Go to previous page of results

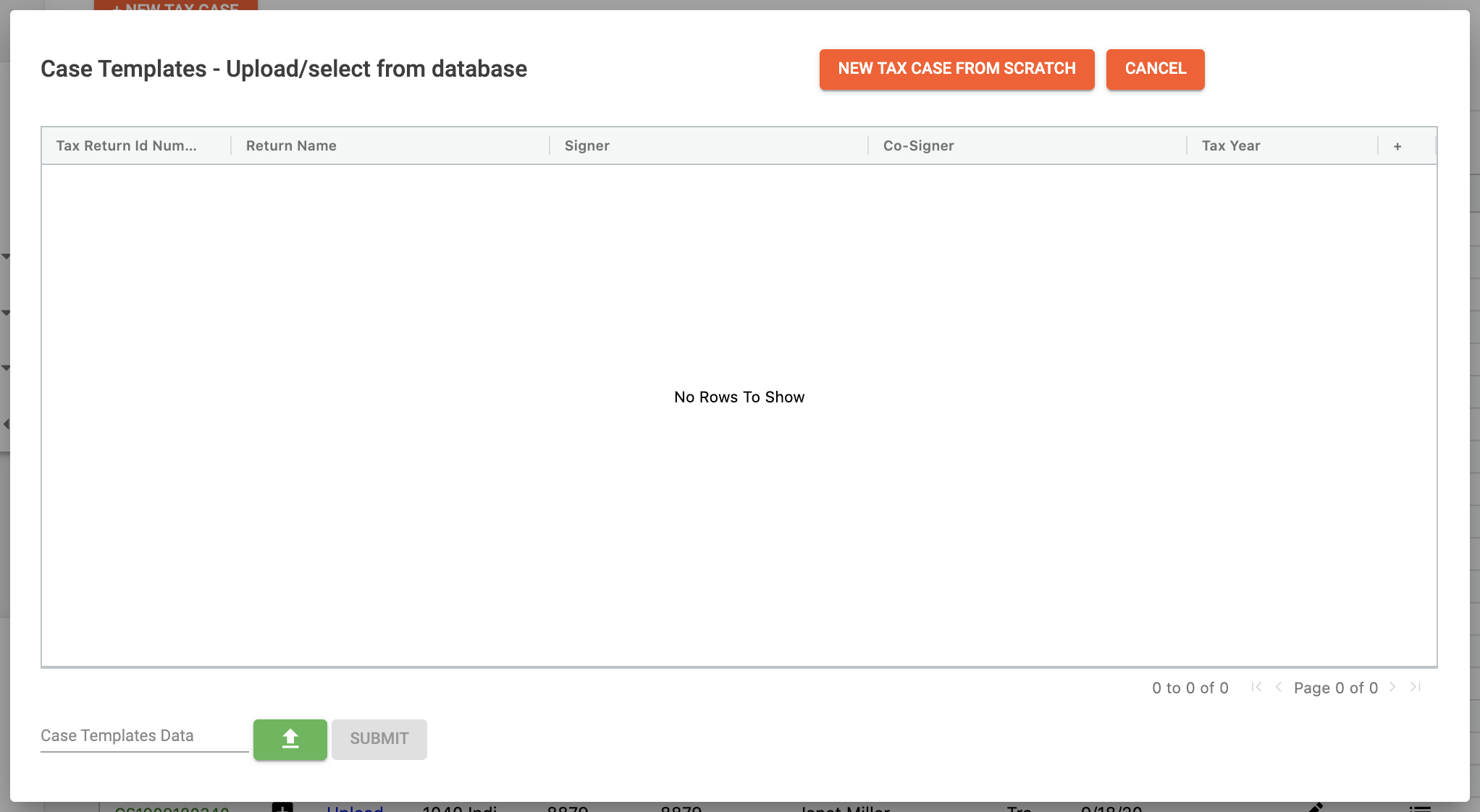point(1279,688)
